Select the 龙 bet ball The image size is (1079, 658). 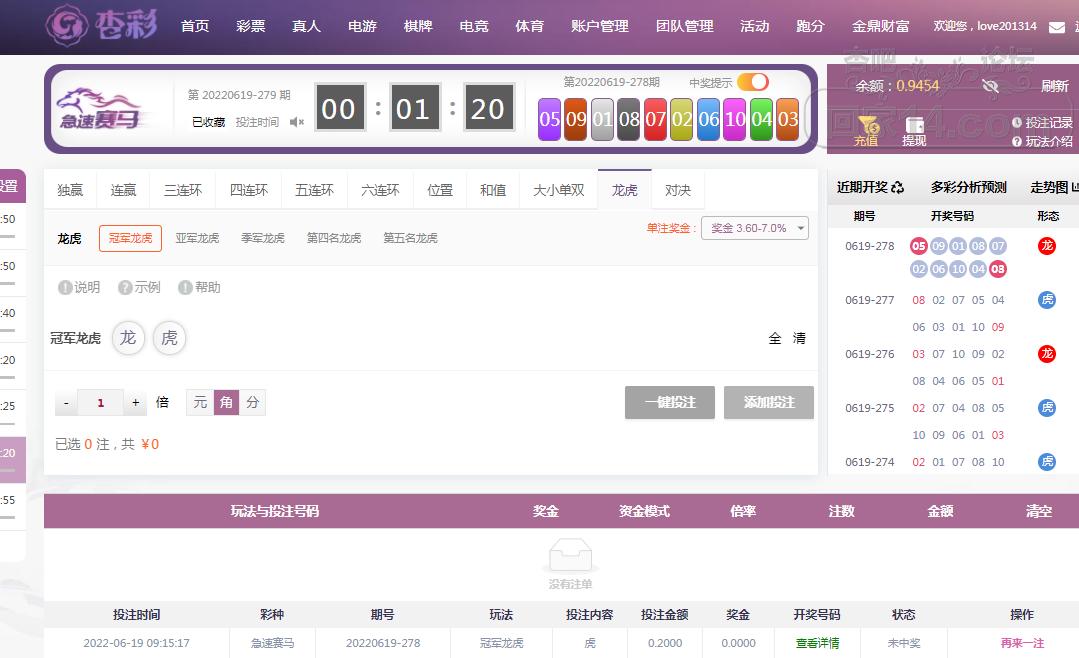(128, 338)
